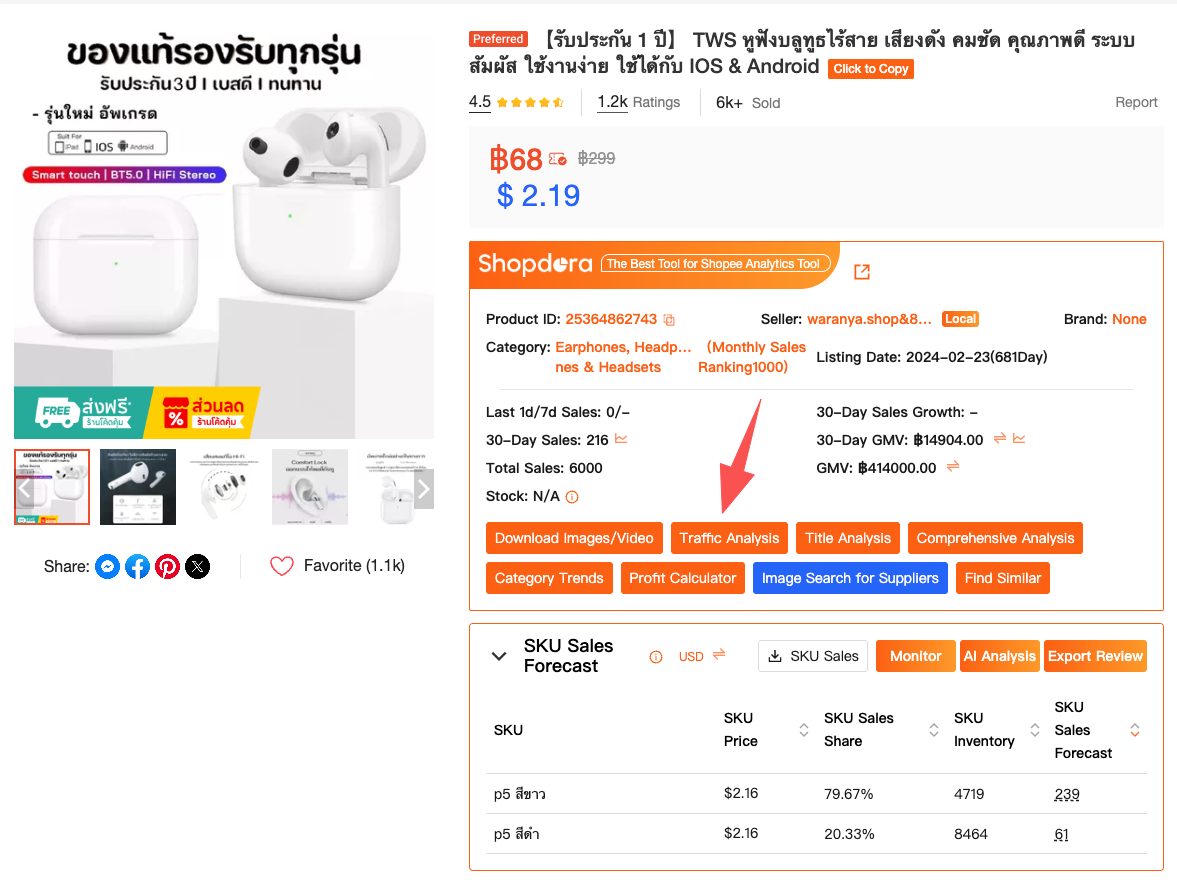Show next product thumbnails with right arrow

point(424,489)
